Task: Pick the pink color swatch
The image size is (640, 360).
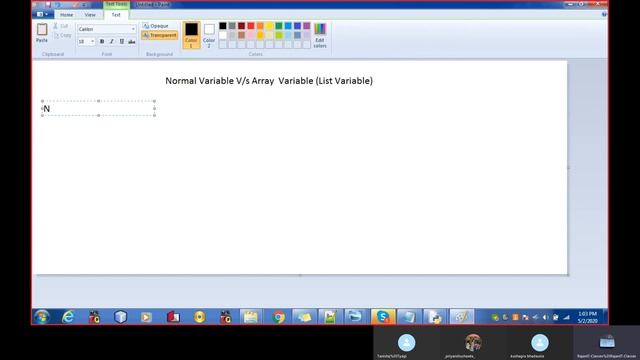Action: tap(251, 35)
